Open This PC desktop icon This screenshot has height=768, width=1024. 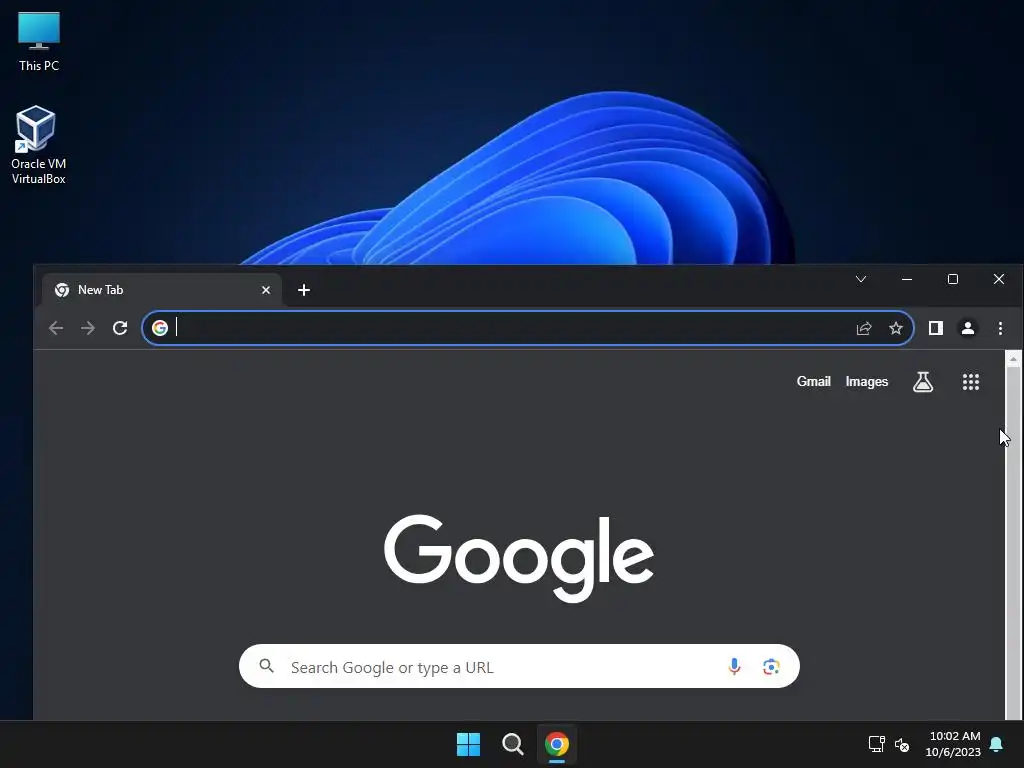(39, 42)
